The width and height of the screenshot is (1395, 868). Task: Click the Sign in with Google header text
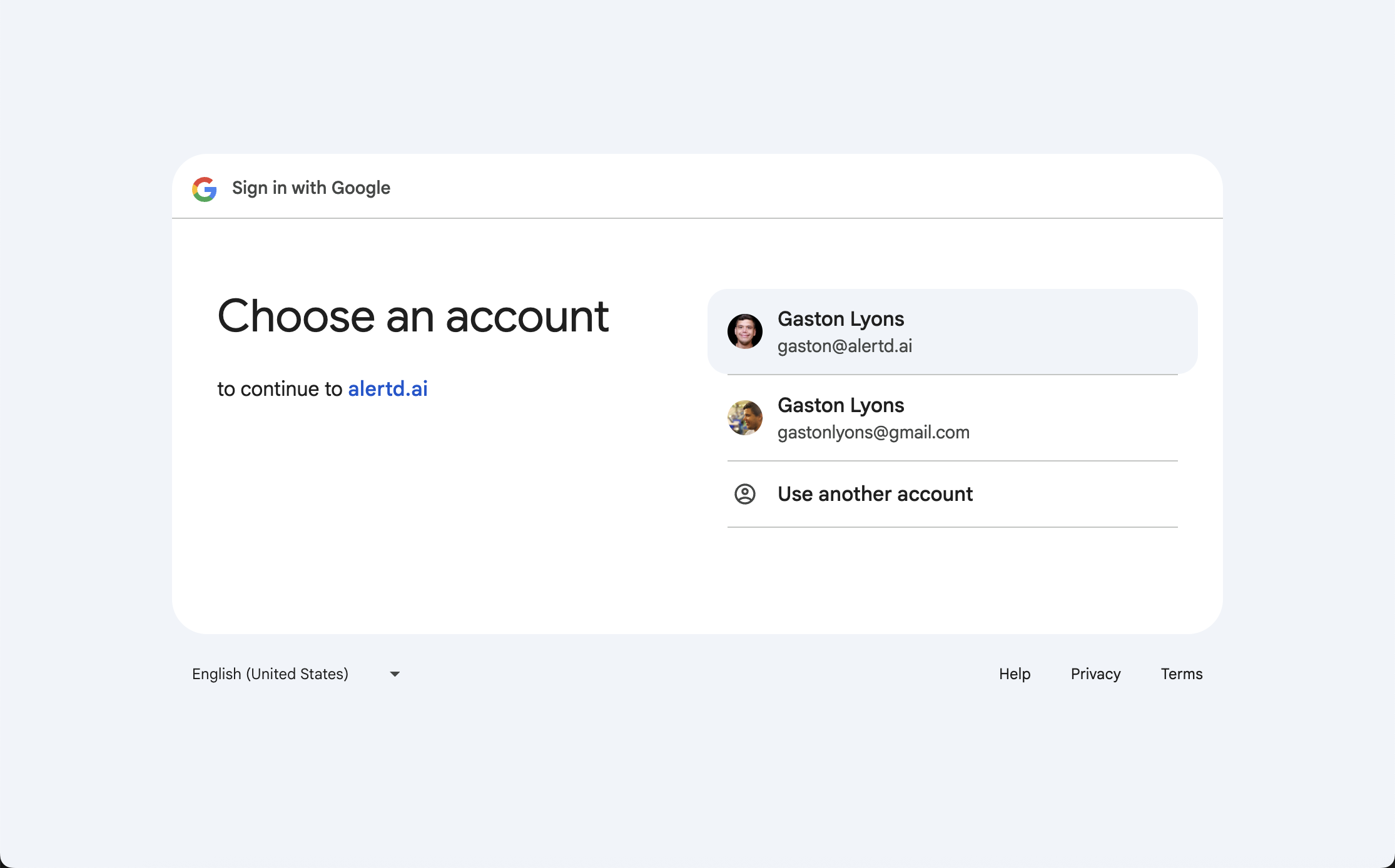(311, 188)
